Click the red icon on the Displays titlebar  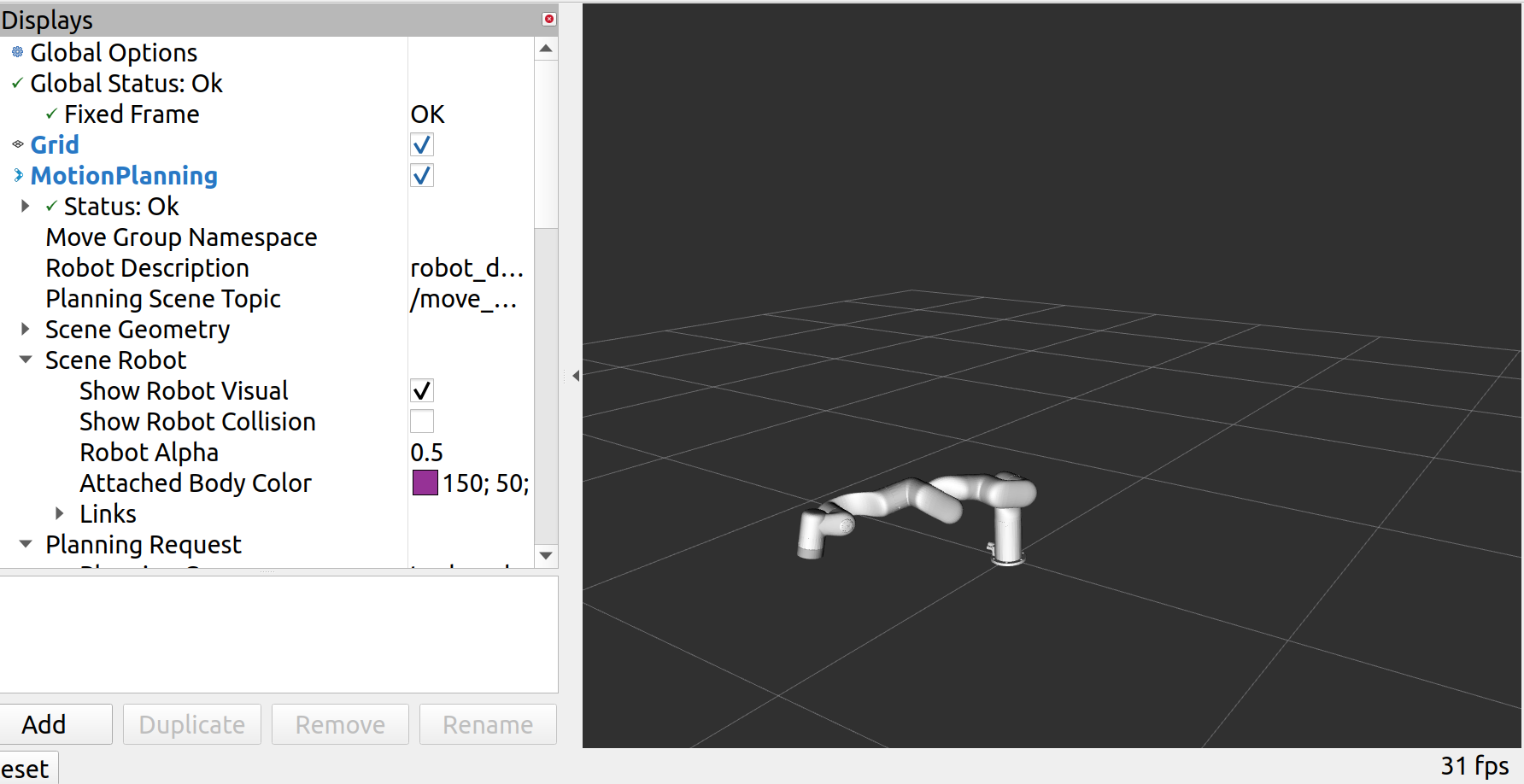[x=548, y=18]
